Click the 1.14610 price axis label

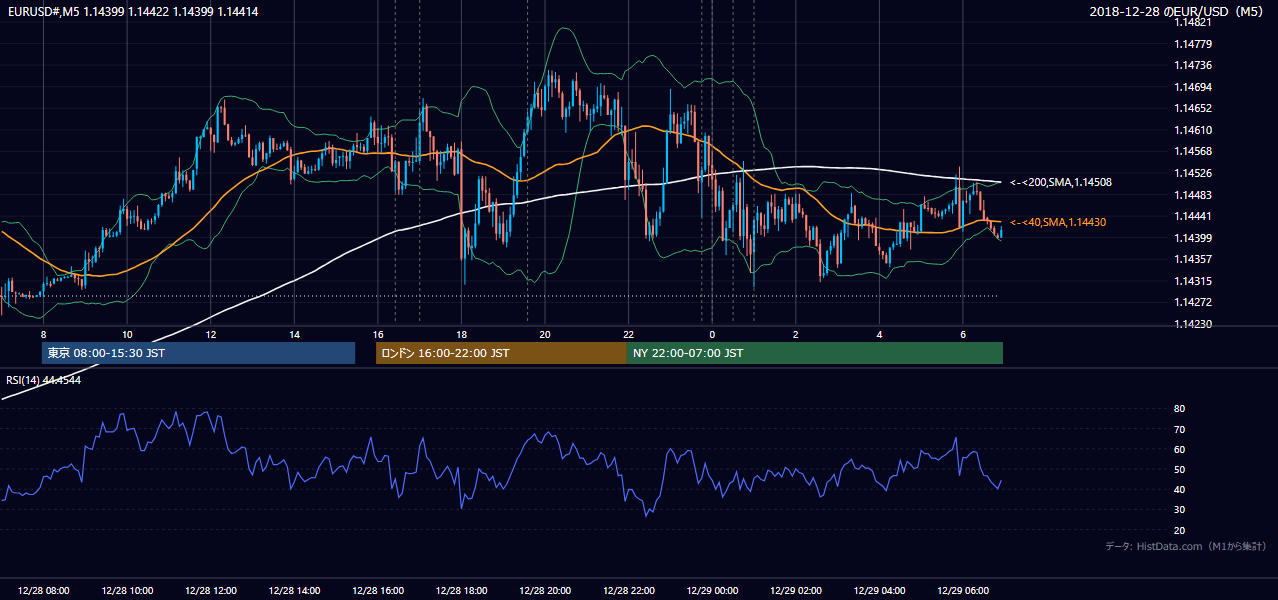pyautogui.click(x=1192, y=130)
